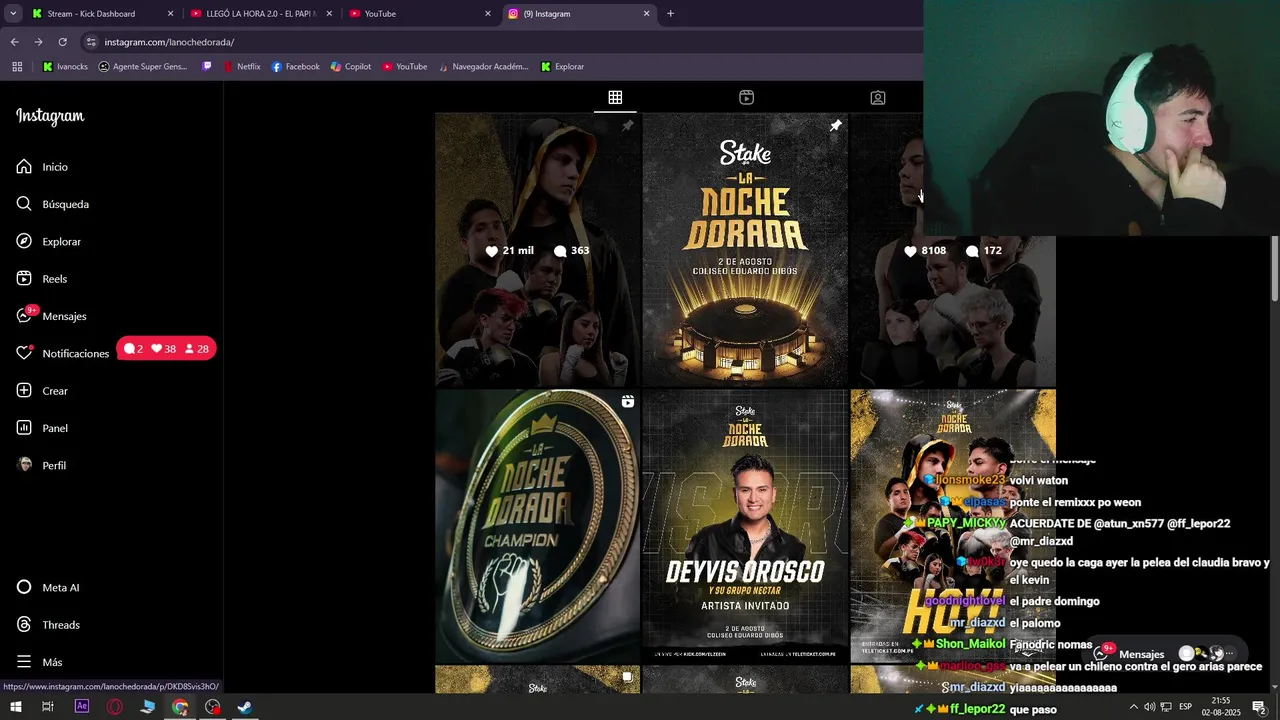Switch to Chrome on the taskbar
This screenshot has height=720, width=1280.
(180, 707)
